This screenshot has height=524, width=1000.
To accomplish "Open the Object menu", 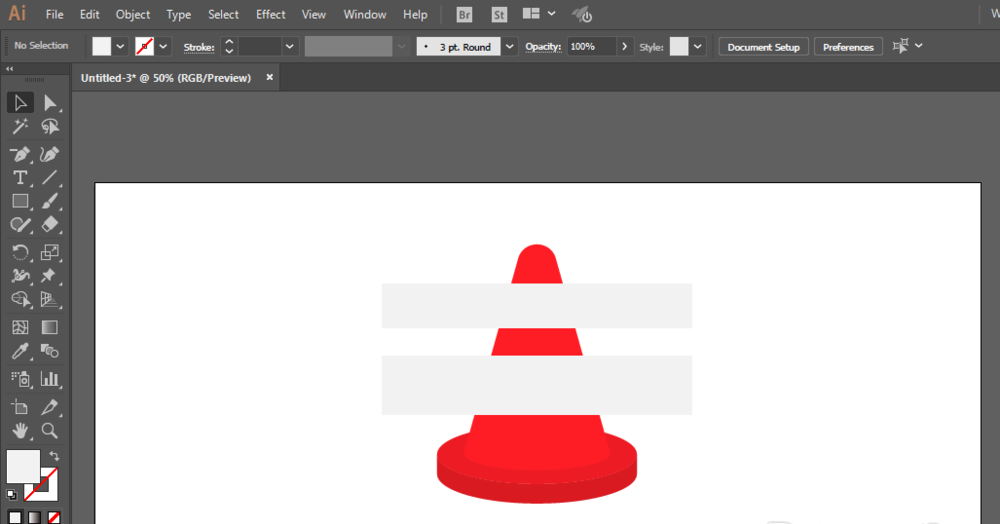I will 133,15.
